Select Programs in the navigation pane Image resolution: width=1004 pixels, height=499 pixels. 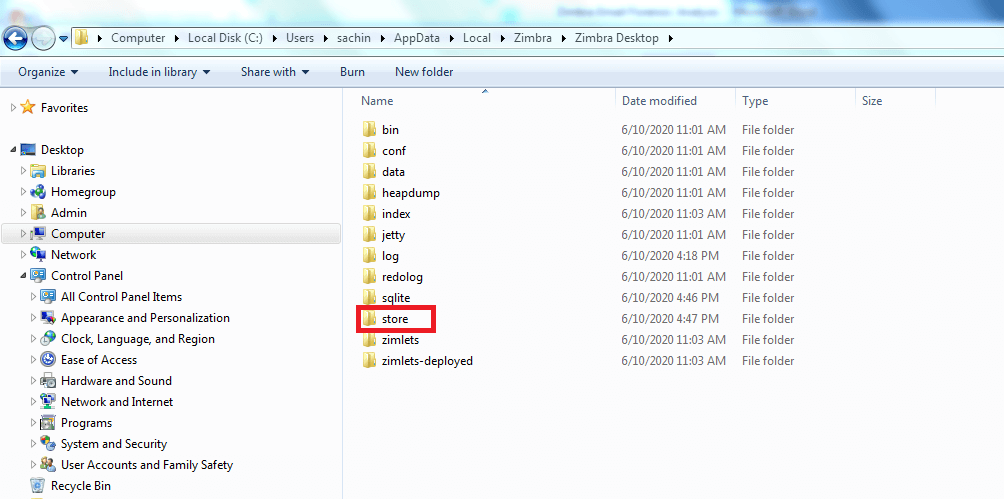pos(86,423)
